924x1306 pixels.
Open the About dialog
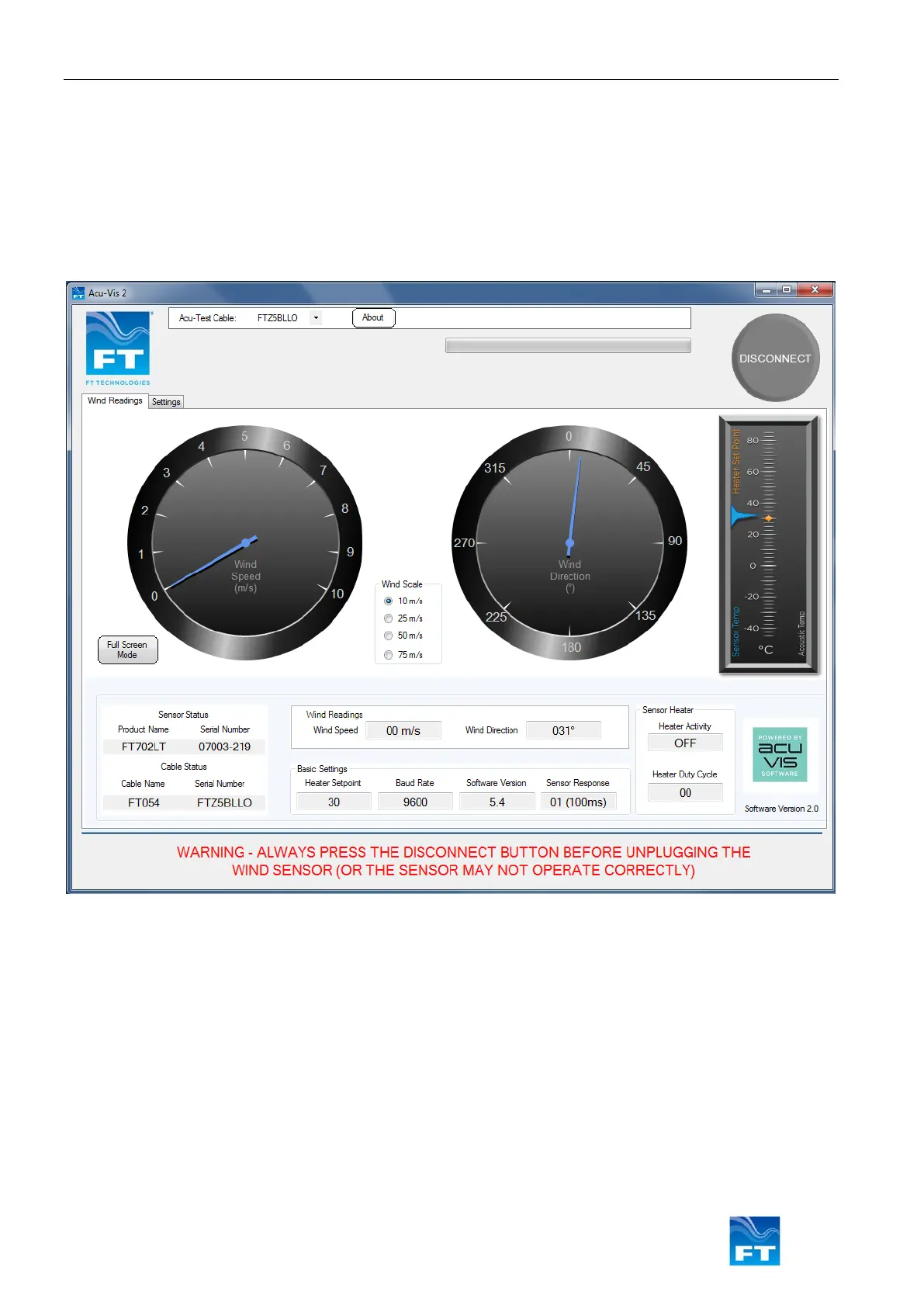pos(374,318)
